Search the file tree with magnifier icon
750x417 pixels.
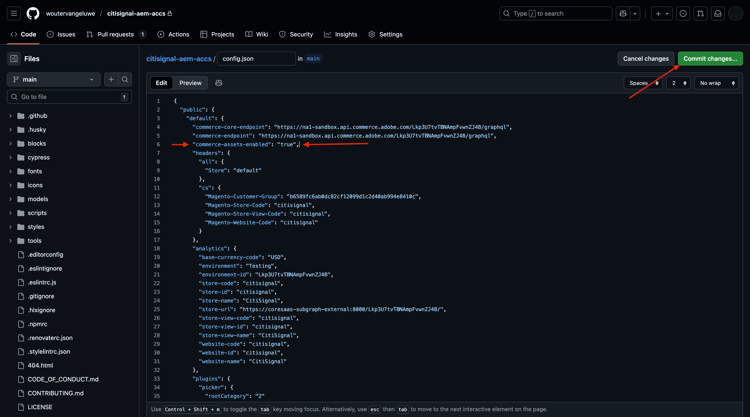125,79
